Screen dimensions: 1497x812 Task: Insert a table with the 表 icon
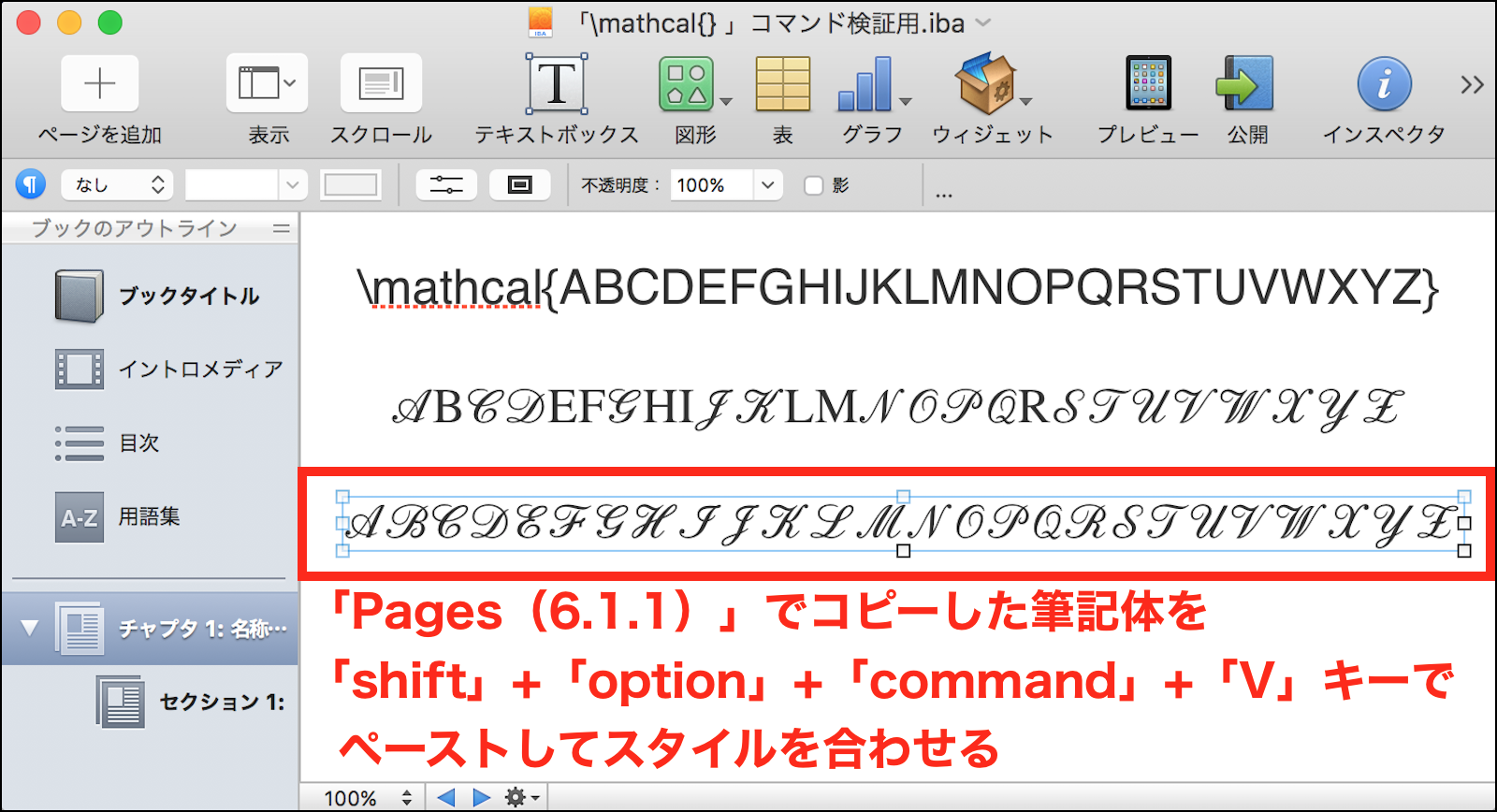click(x=782, y=84)
